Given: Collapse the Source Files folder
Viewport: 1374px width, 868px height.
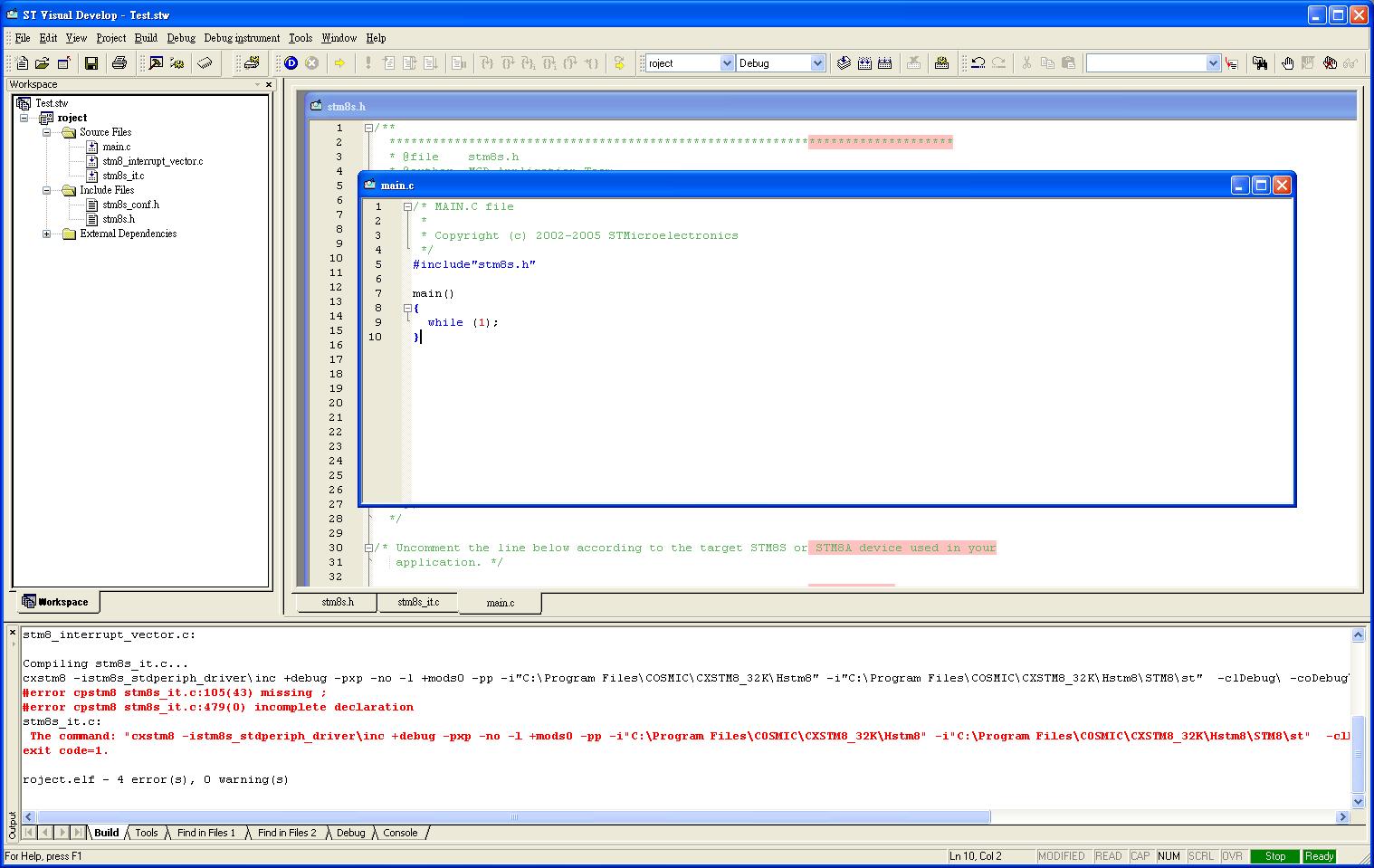Looking at the screenshot, I should [x=46, y=132].
